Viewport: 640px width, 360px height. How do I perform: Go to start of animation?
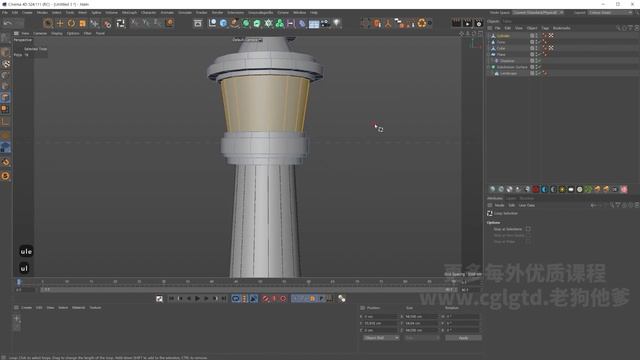tap(171, 299)
